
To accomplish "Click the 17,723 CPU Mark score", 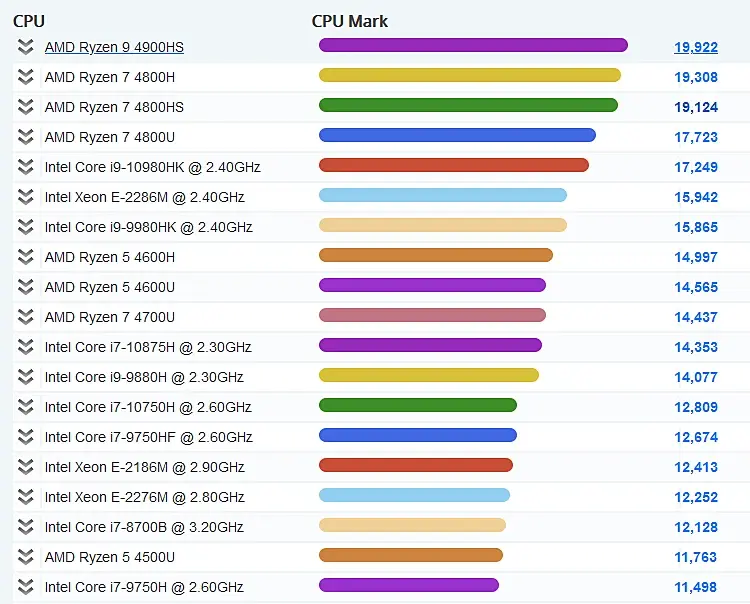I will coord(696,137).
